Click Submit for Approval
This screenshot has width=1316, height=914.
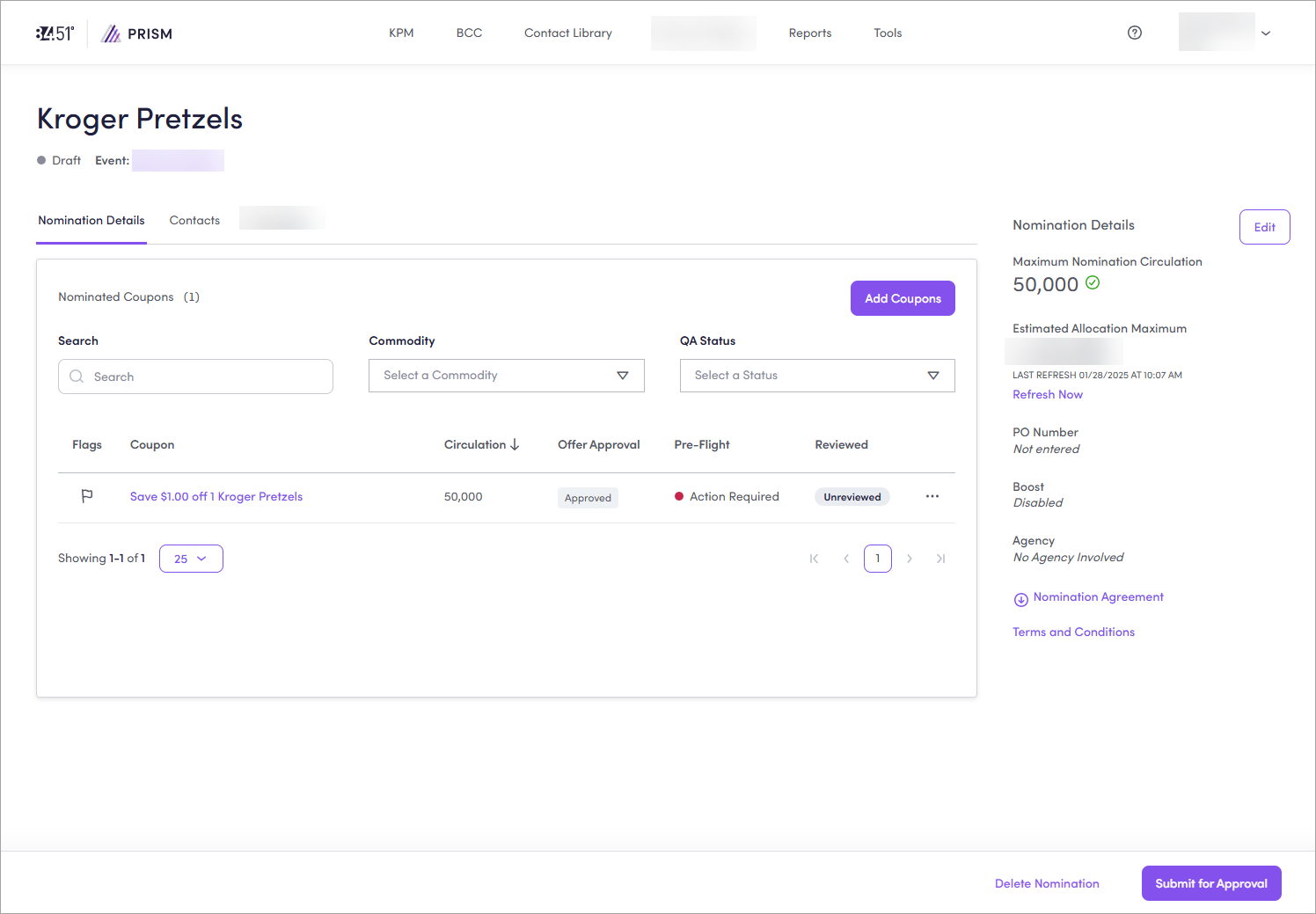pyautogui.click(x=1210, y=883)
